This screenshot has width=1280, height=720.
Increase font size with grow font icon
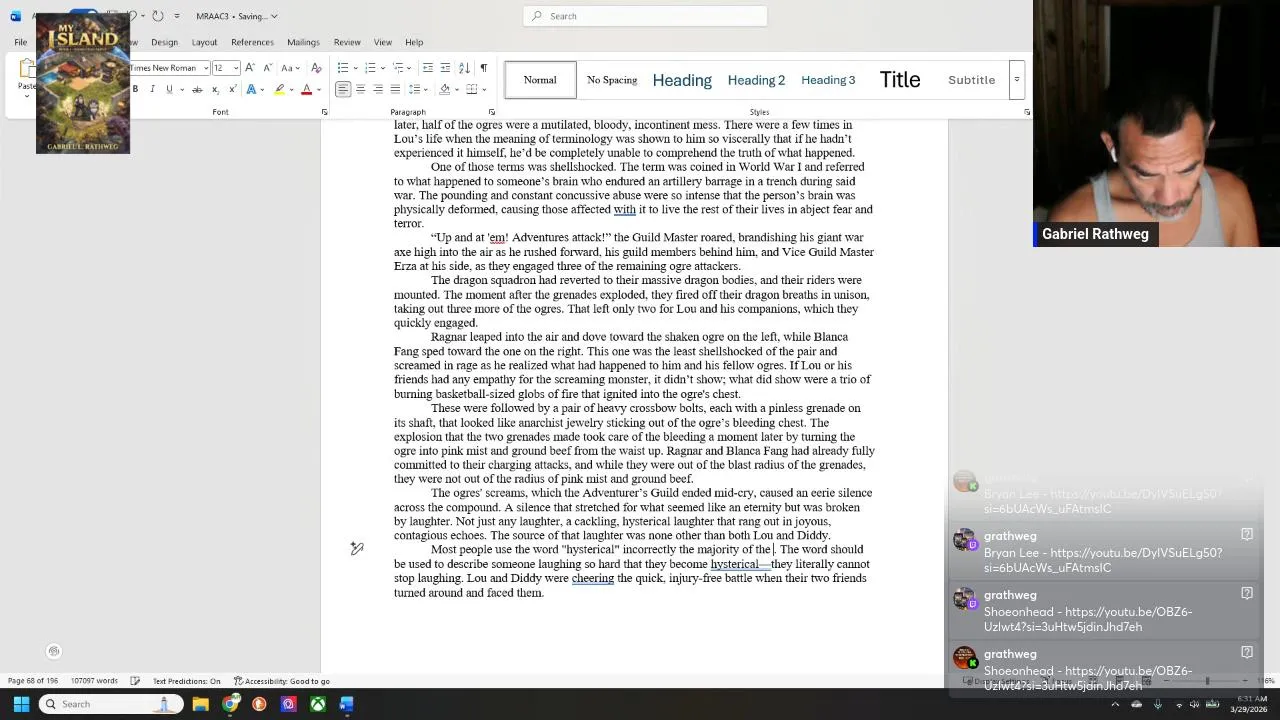coord(250,68)
